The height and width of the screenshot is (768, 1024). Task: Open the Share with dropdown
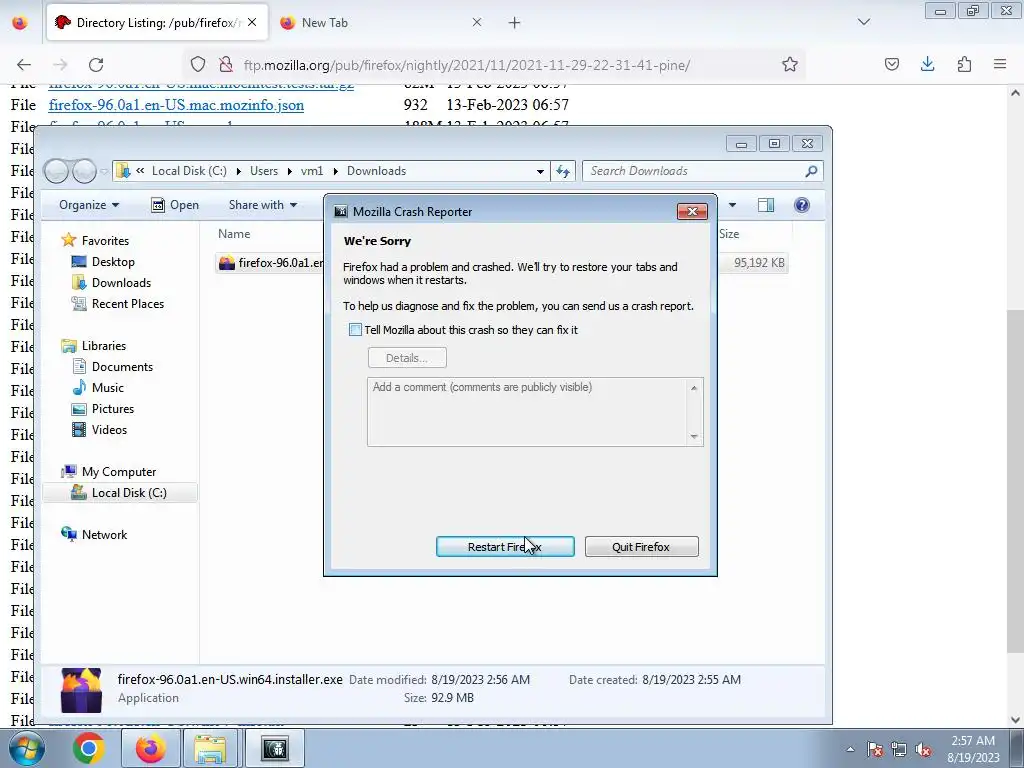[x=263, y=205]
